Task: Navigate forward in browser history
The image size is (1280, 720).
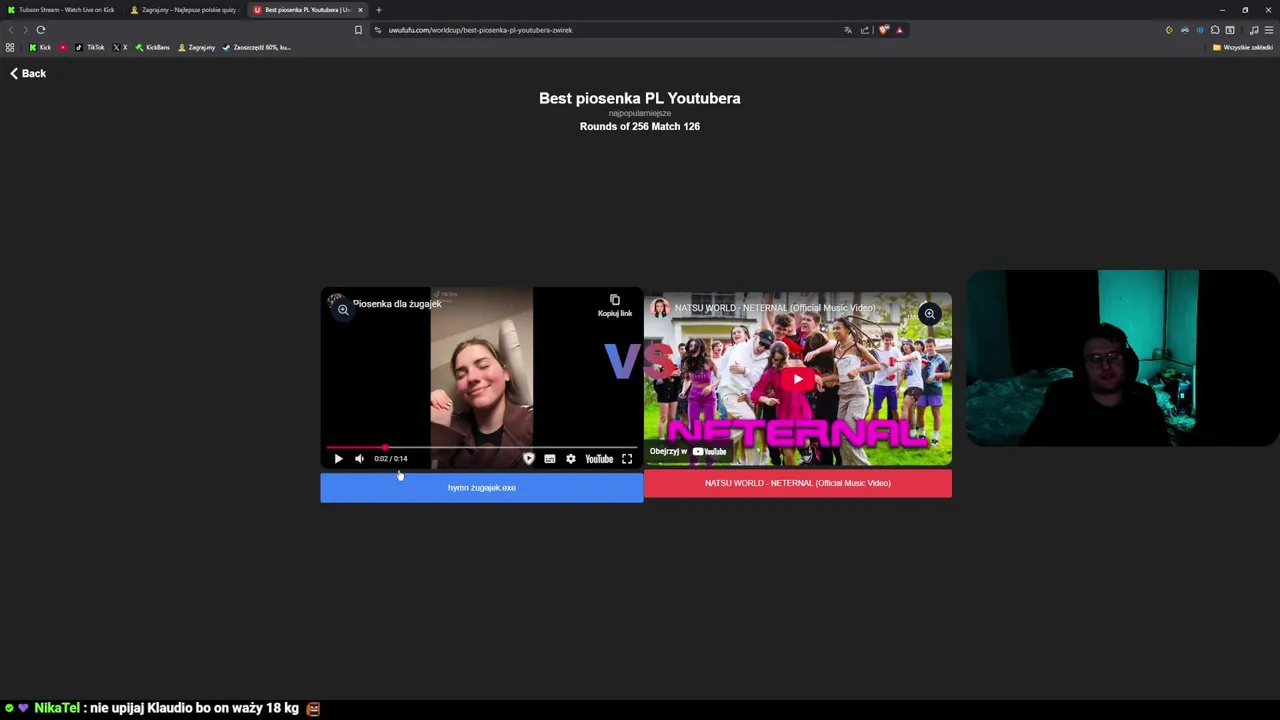Action: (x=25, y=30)
